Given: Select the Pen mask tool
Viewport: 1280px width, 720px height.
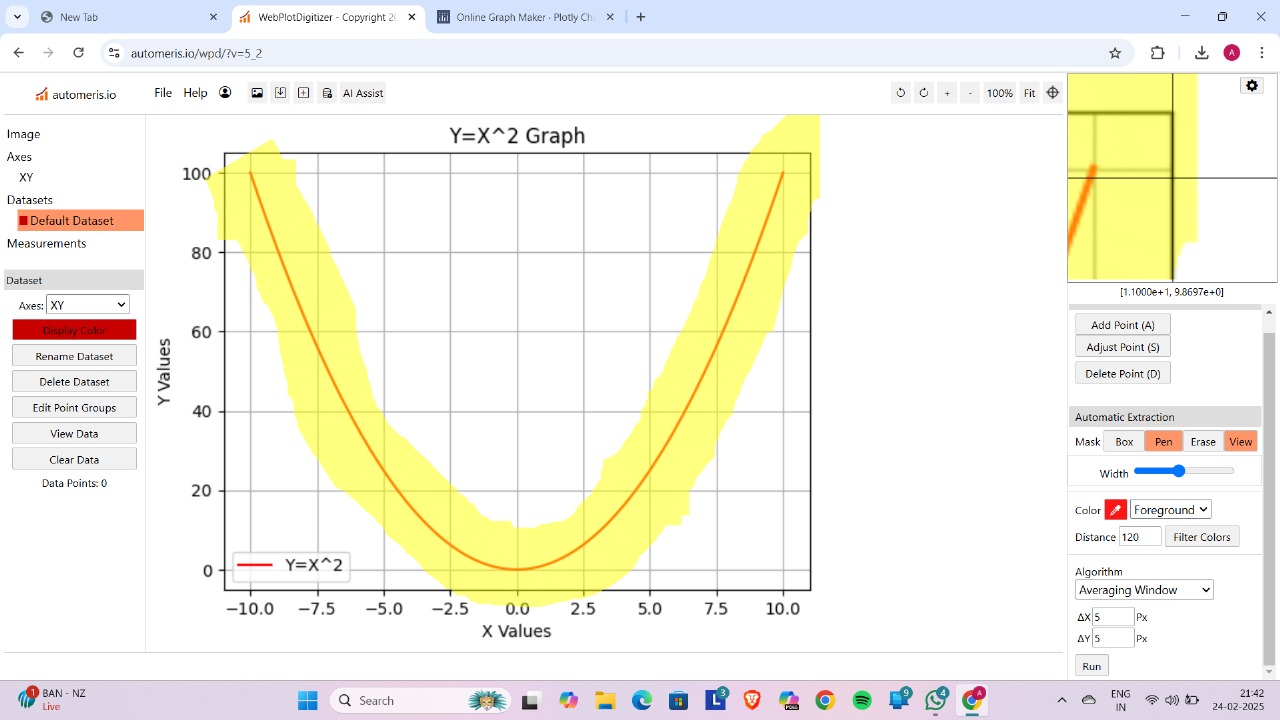Looking at the screenshot, I should coord(1163,441).
